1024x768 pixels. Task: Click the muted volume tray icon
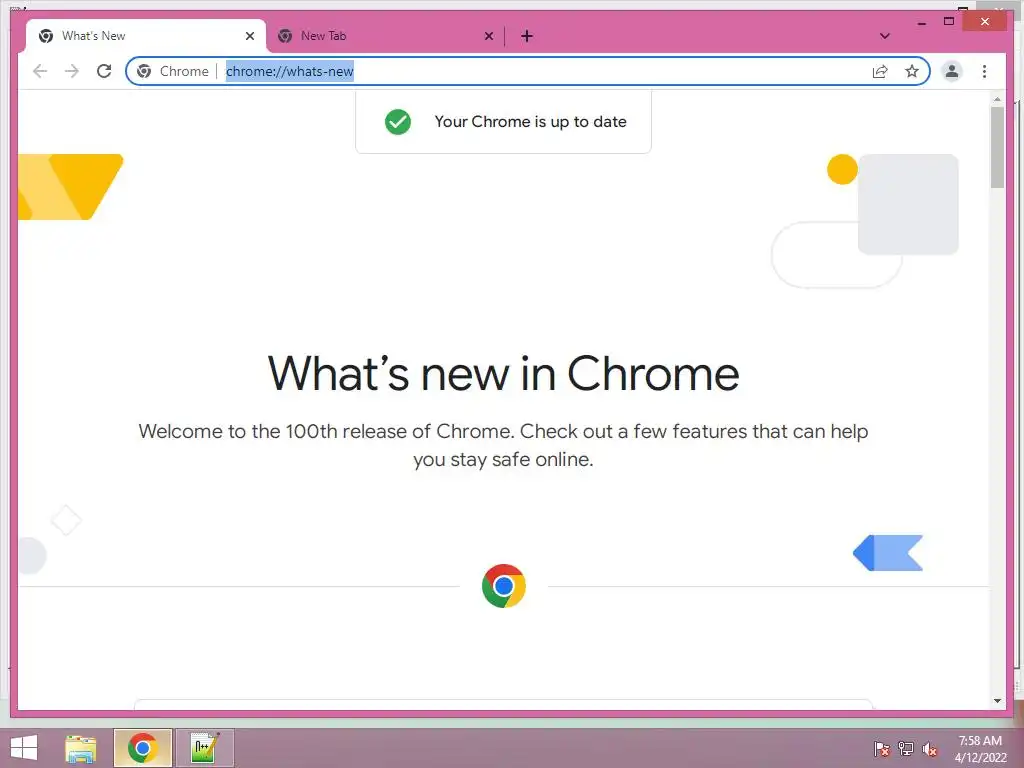coord(930,749)
